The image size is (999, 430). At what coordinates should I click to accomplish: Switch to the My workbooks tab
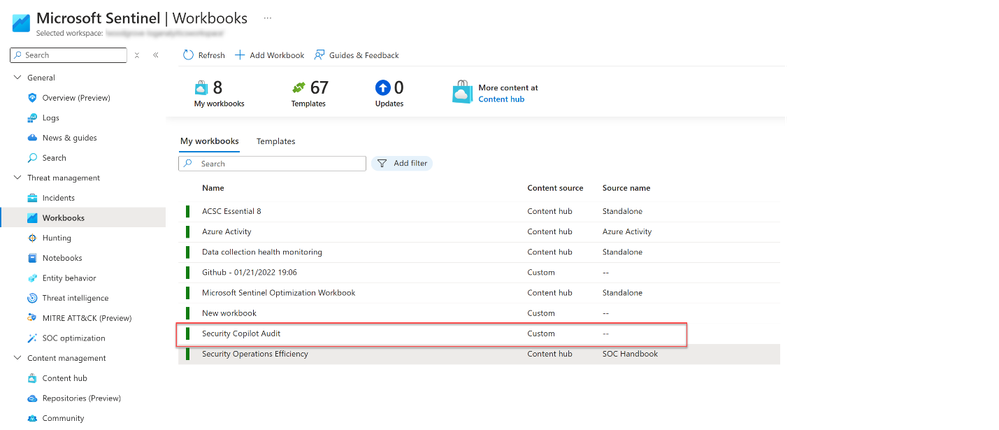click(x=210, y=141)
